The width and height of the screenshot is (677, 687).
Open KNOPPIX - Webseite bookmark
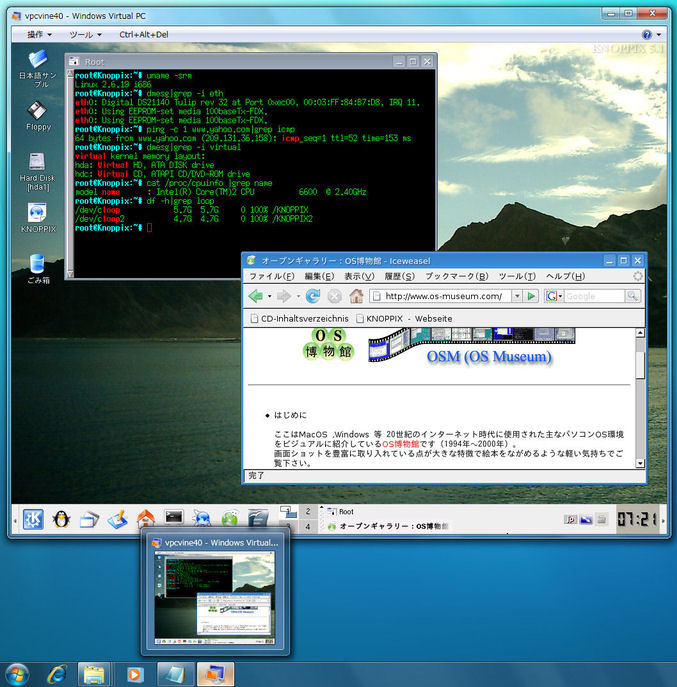pos(404,319)
